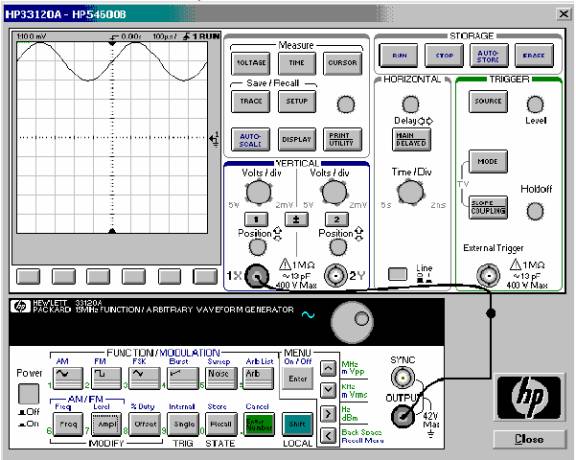Screen dimensions: 576x460
Task: Open the DISPLAY menu
Action: [297, 140]
